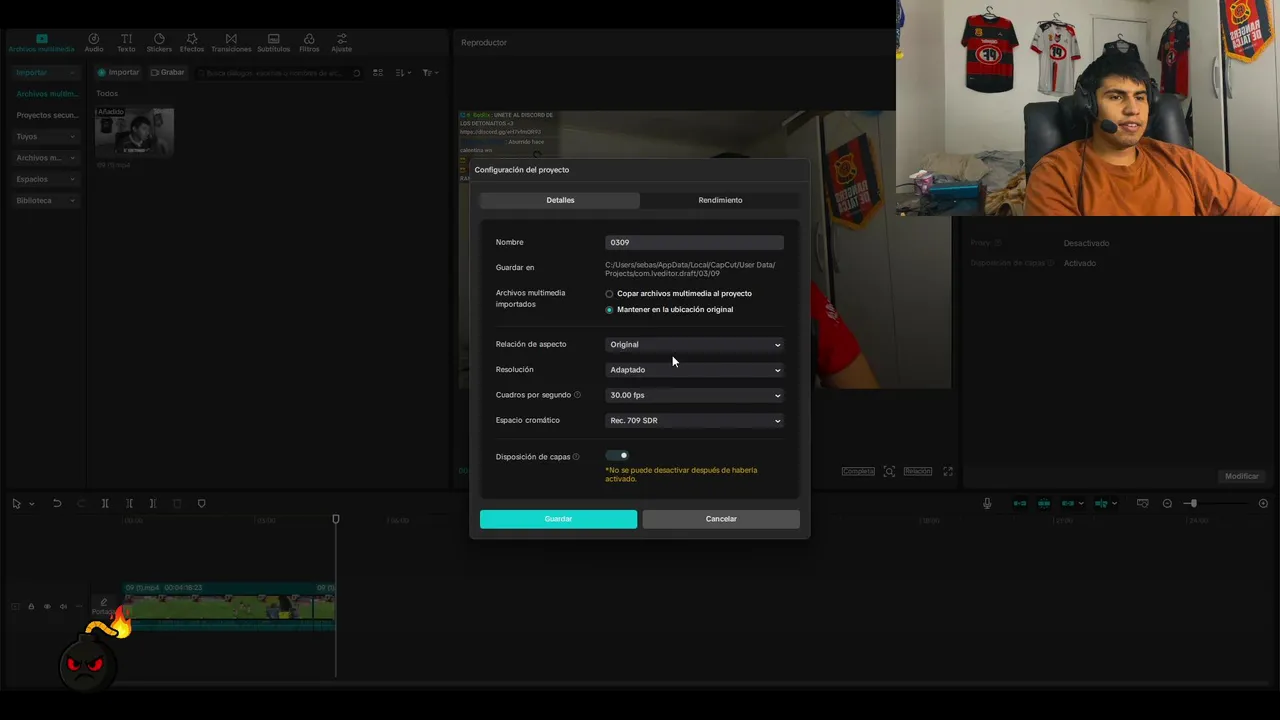
Task: Click the Guardar button
Action: (x=558, y=519)
